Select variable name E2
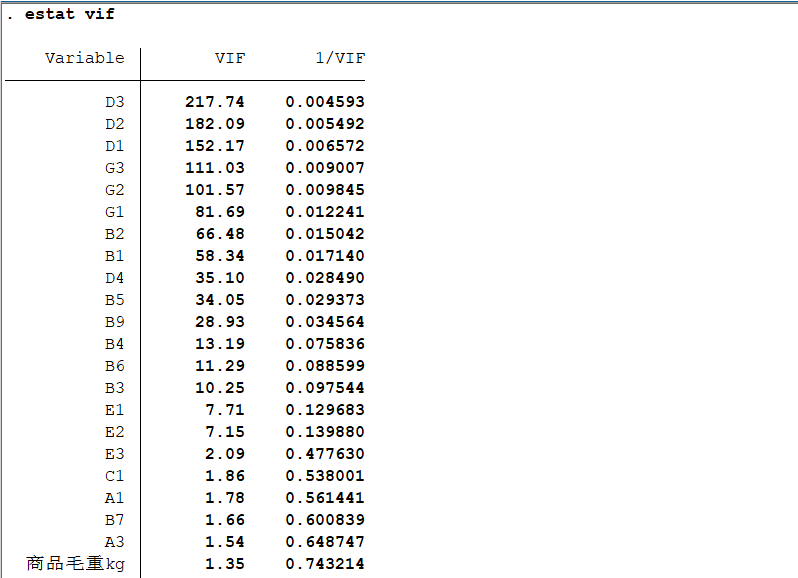 click(x=115, y=432)
